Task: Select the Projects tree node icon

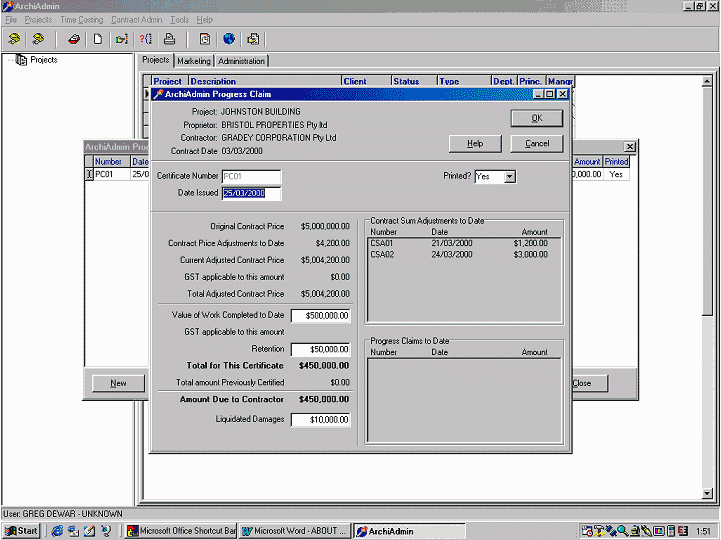Action: tap(21, 60)
